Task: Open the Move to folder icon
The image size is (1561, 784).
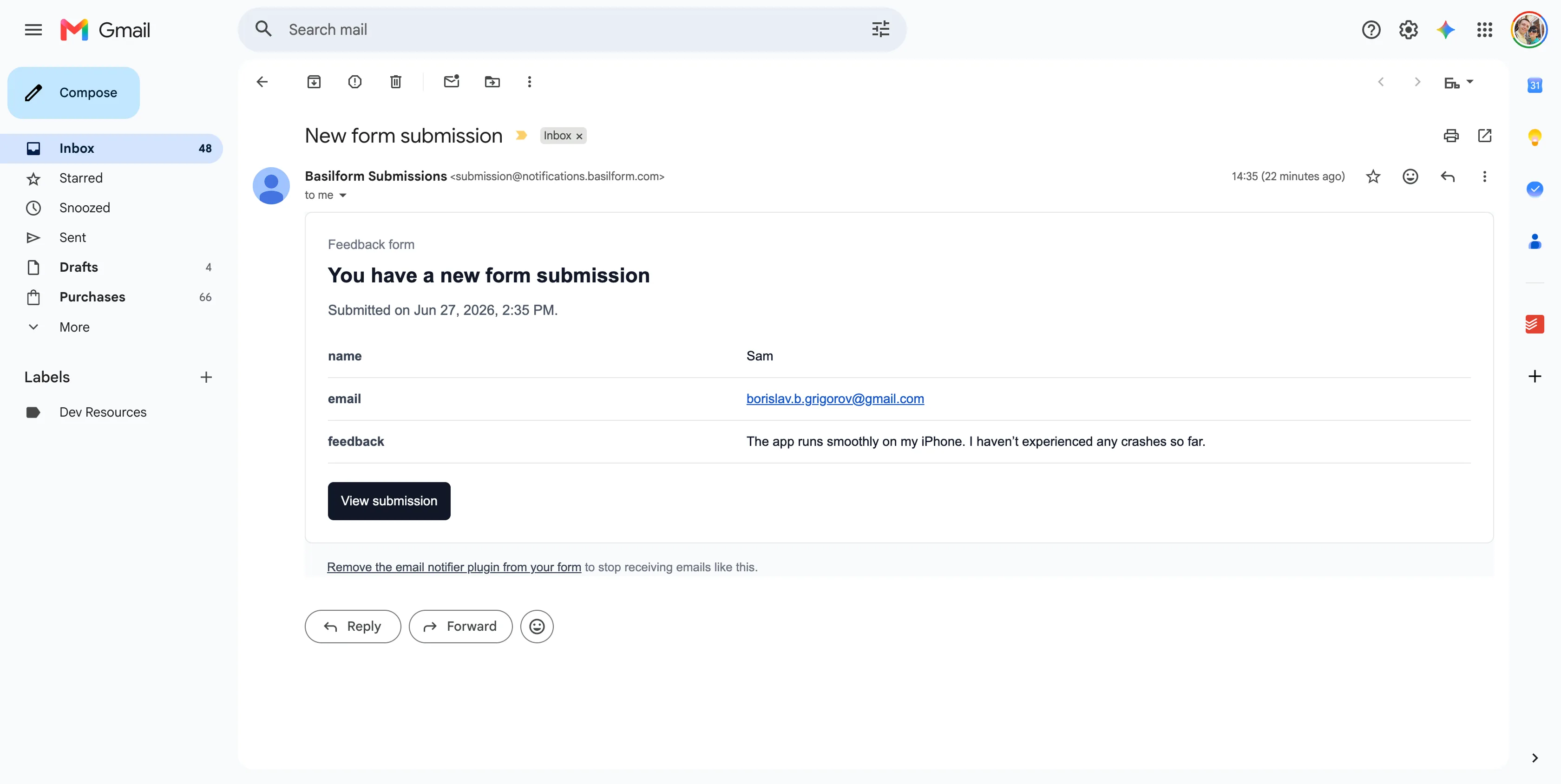Action: click(492, 82)
